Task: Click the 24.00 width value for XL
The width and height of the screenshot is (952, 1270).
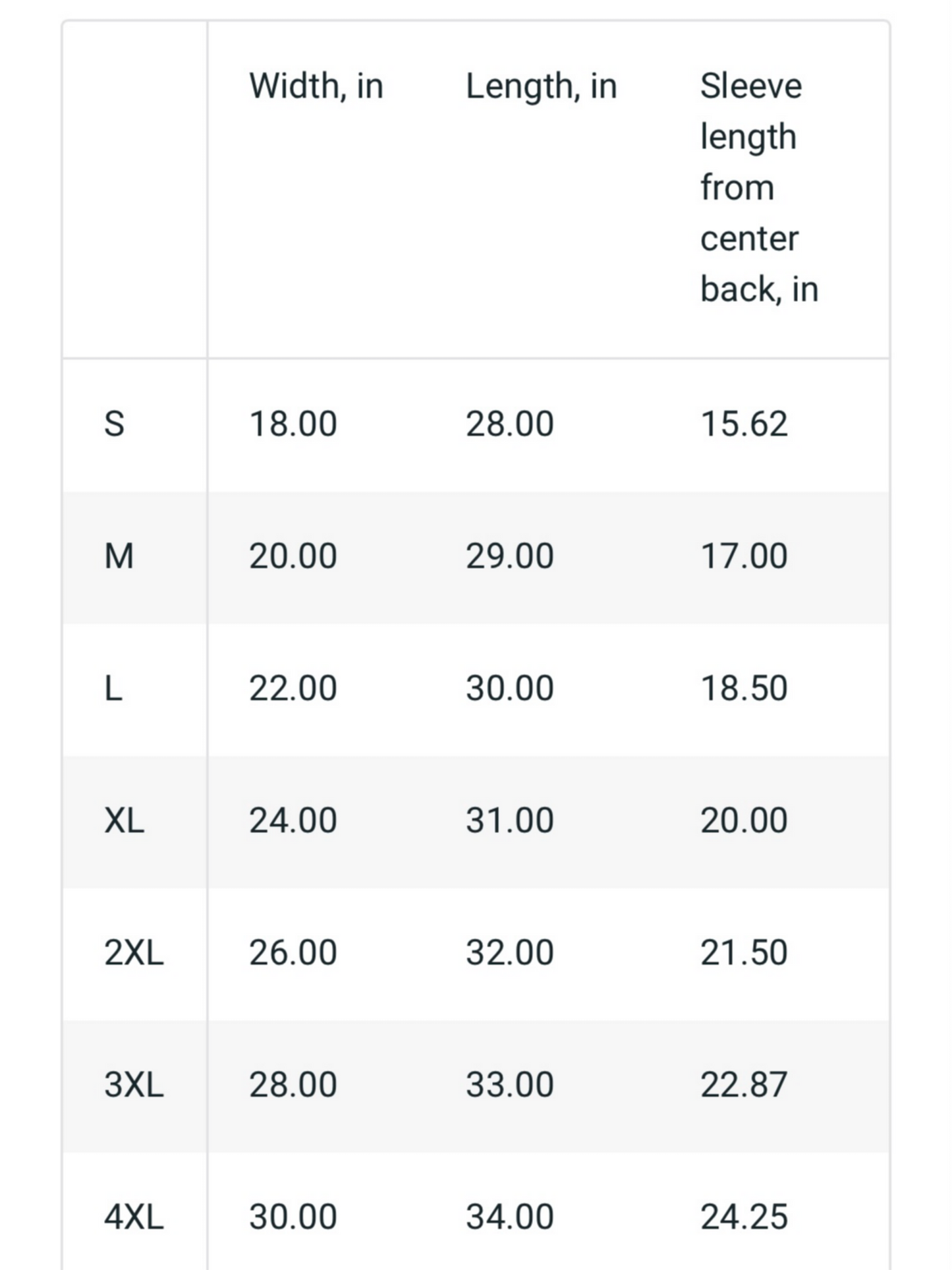Action: [293, 821]
